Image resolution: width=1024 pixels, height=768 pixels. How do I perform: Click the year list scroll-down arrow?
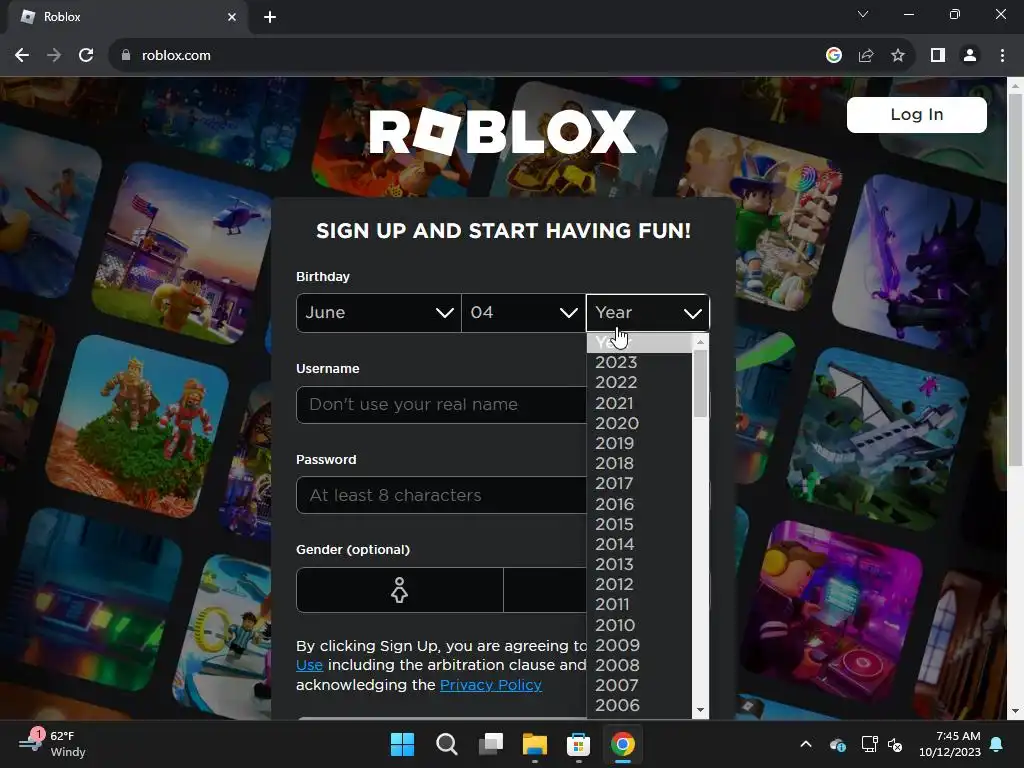700,710
